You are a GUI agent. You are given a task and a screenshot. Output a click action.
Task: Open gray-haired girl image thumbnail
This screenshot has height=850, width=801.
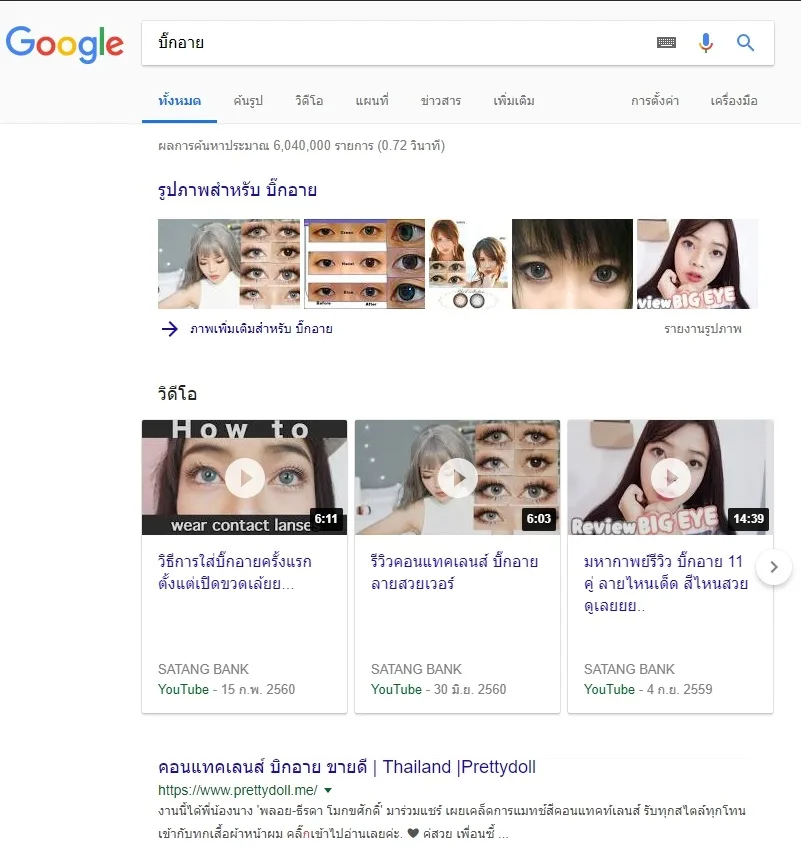tap(229, 264)
